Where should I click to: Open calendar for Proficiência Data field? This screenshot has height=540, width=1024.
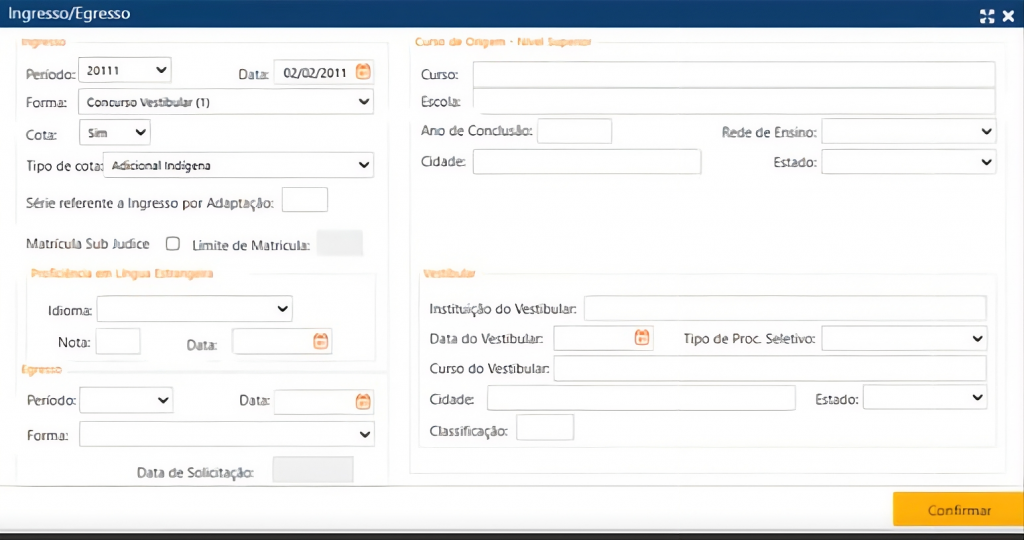pyautogui.click(x=321, y=342)
